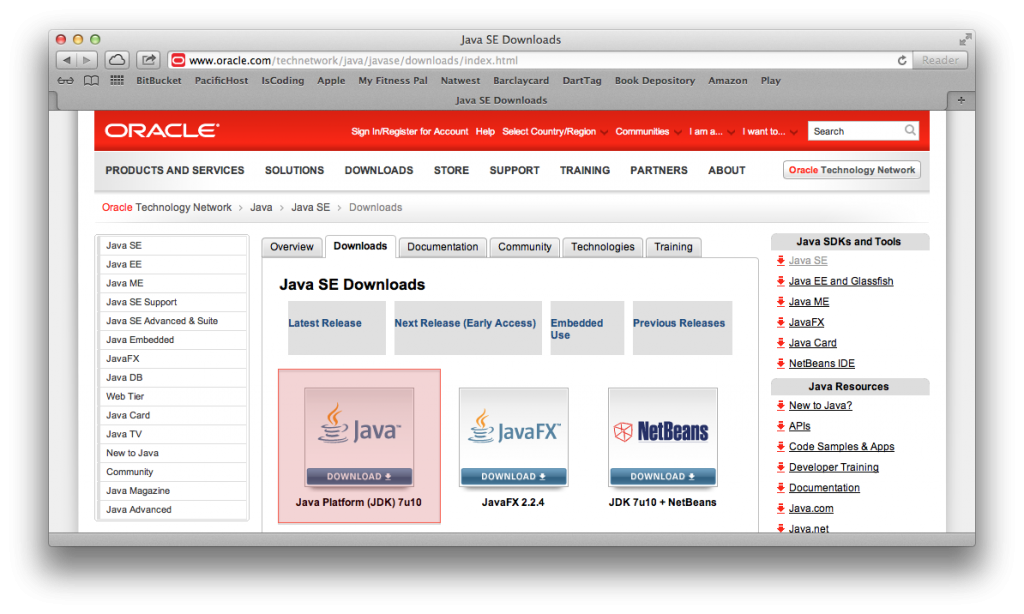Reload the page with the refresh icon
Screen dimensions: 1024x614
pyautogui.click(x=902, y=60)
